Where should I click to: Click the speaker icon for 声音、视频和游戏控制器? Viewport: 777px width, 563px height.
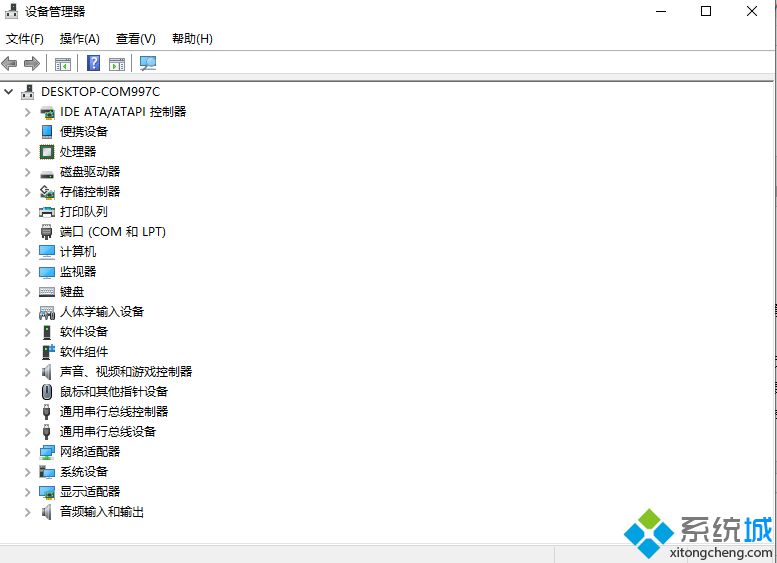point(47,372)
